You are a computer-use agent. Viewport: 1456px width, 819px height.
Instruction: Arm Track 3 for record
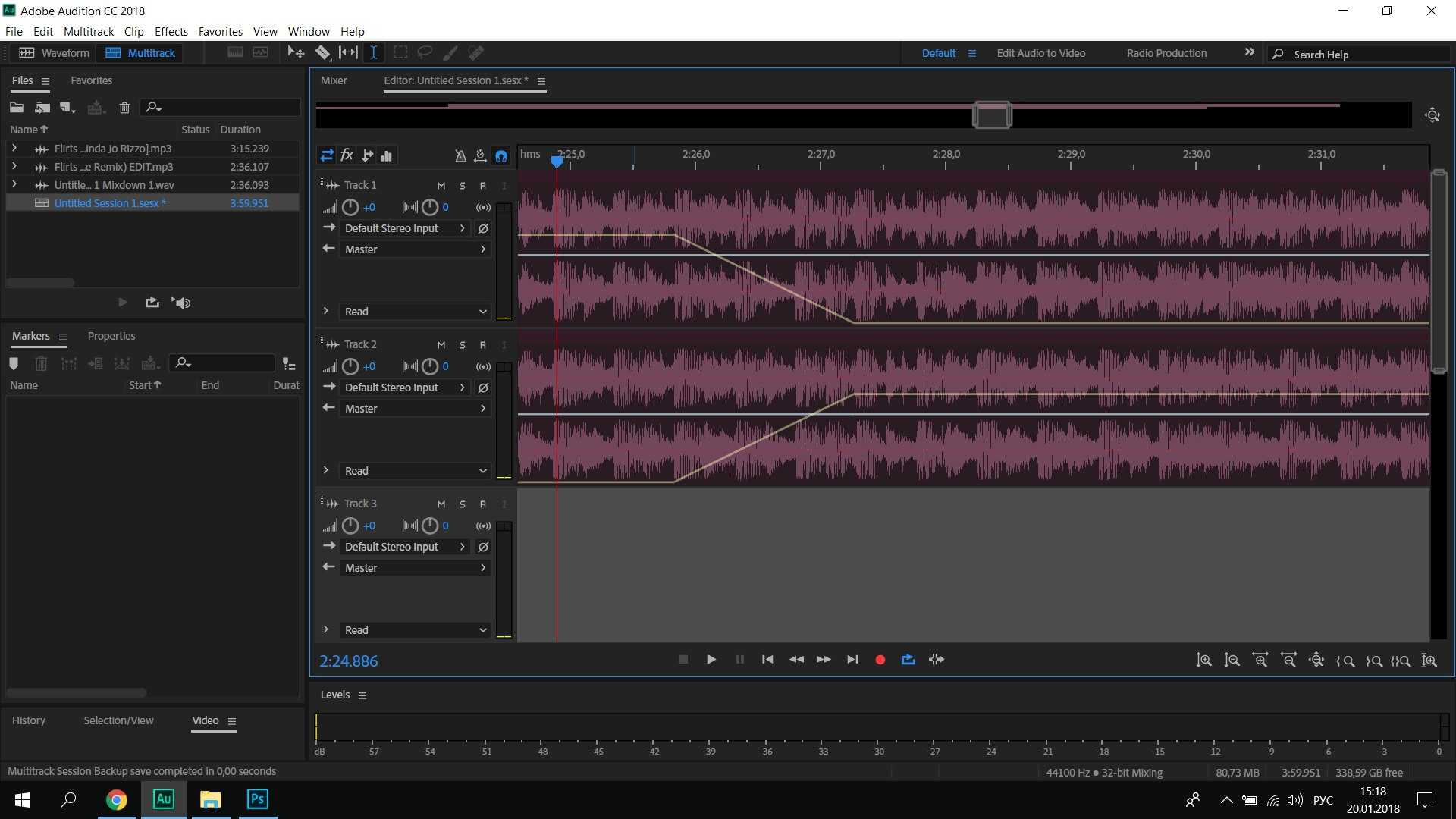coord(482,504)
